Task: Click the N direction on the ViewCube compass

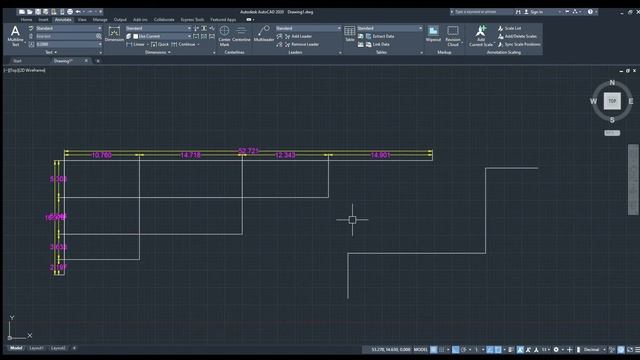Action: click(x=612, y=82)
